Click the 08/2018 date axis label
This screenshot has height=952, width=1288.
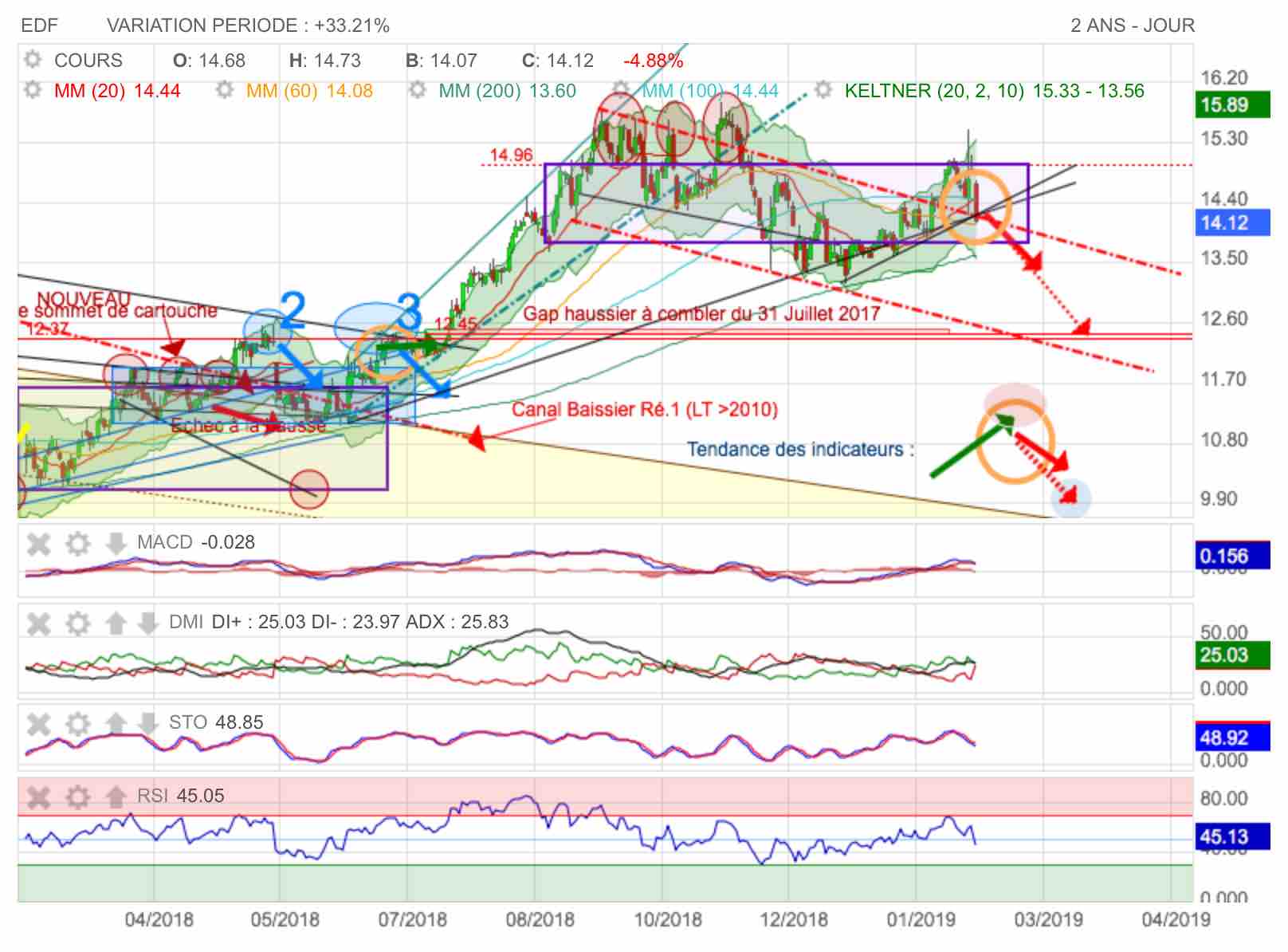click(x=540, y=919)
